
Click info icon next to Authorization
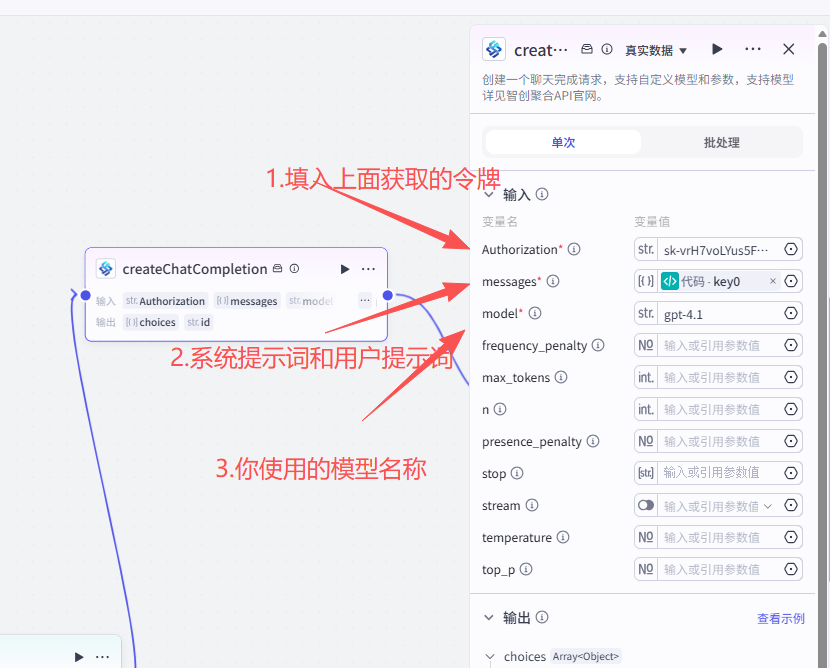[573, 249]
